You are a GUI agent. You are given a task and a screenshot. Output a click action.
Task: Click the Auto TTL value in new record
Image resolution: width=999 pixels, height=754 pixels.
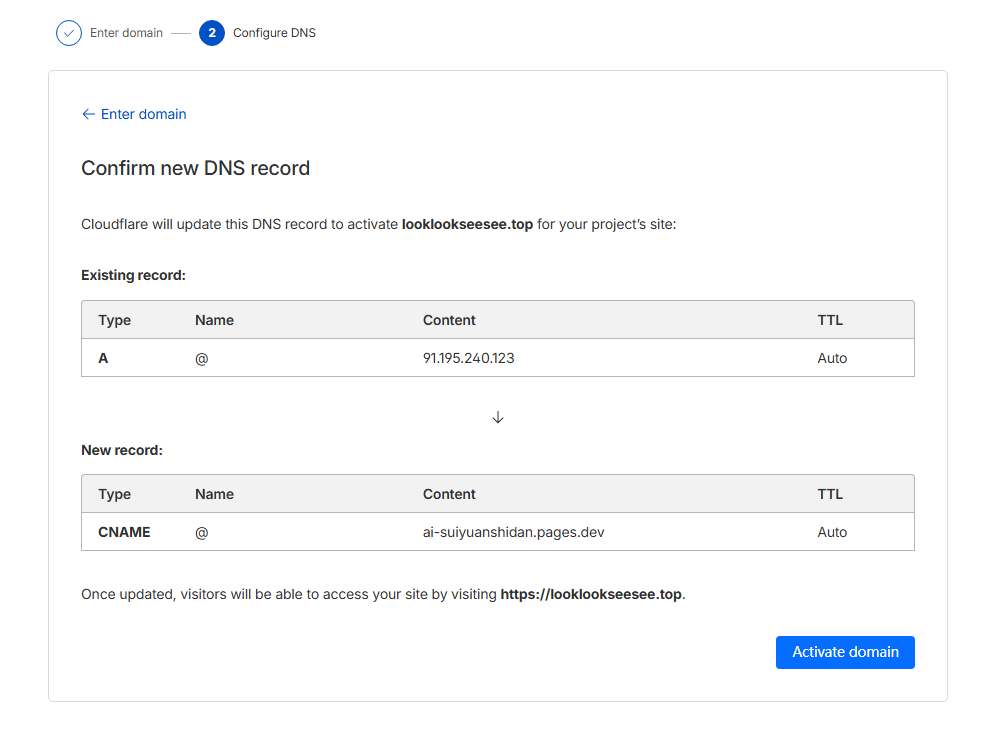click(x=832, y=532)
